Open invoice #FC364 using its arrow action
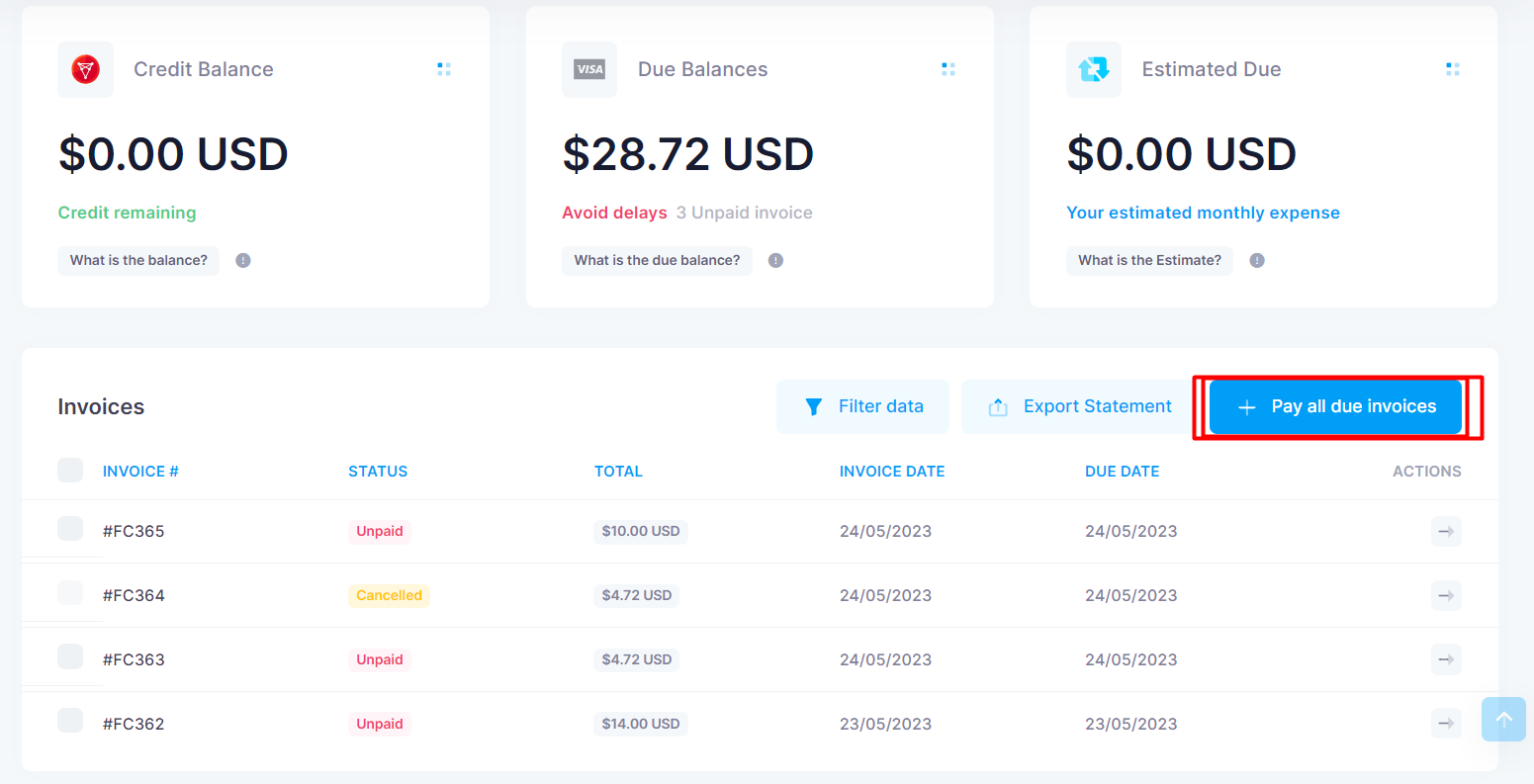The width and height of the screenshot is (1534, 784). (x=1446, y=595)
